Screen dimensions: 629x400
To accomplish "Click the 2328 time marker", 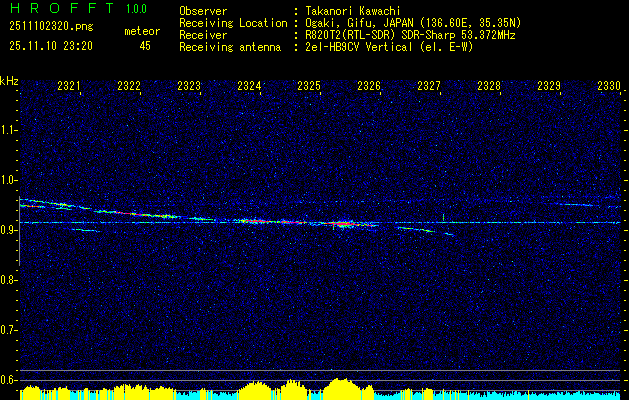I will (489, 87).
